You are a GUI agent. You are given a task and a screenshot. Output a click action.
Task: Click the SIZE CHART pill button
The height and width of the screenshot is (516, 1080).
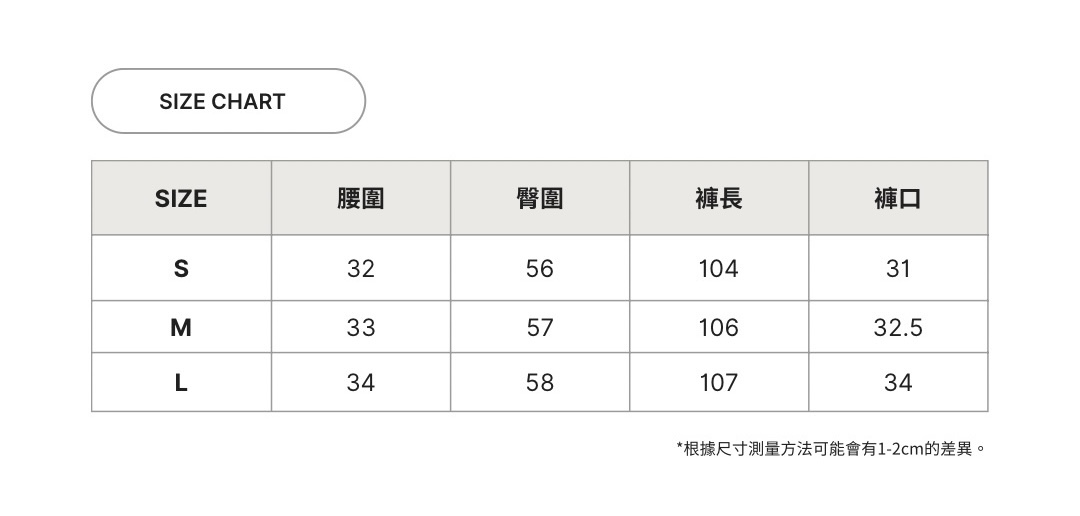click(228, 101)
